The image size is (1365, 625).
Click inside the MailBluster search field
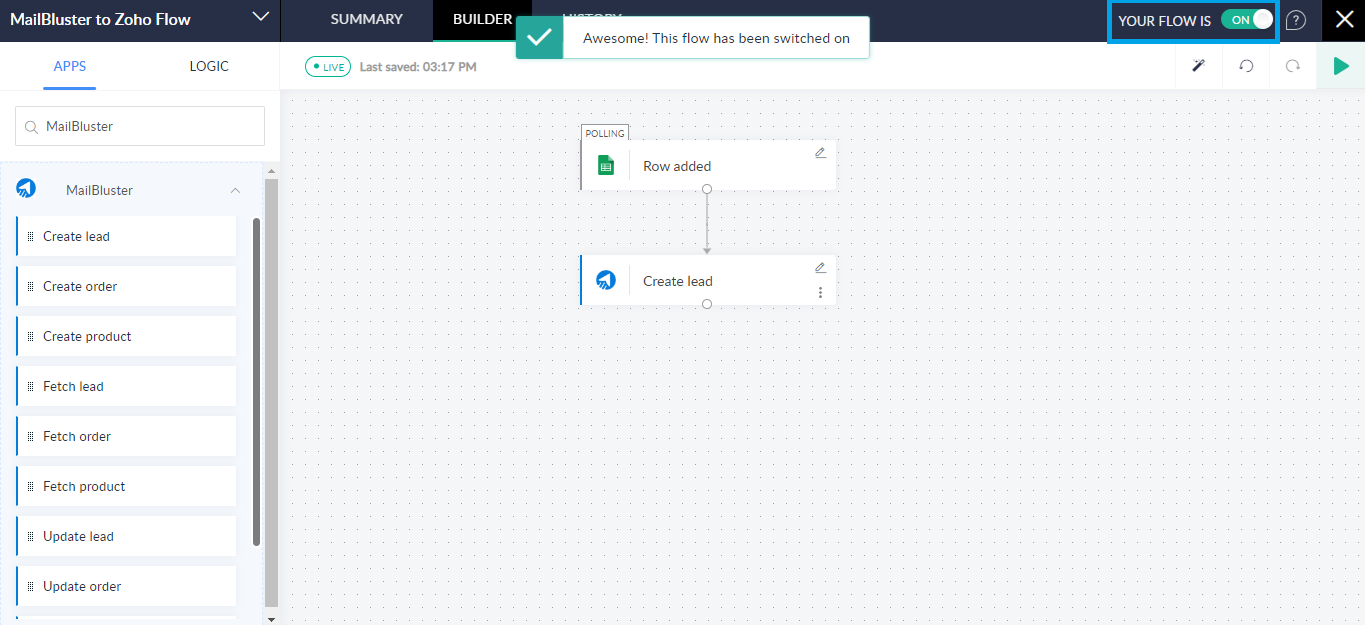(139, 126)
